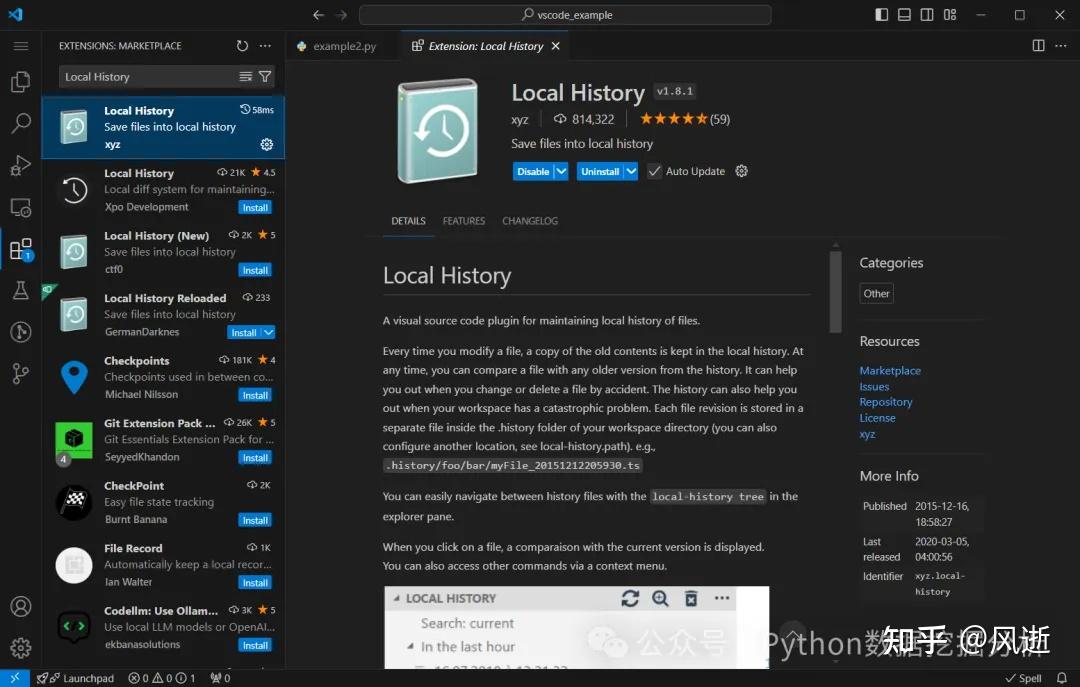Switch to the CHANGELOG tab

point(530,221)
